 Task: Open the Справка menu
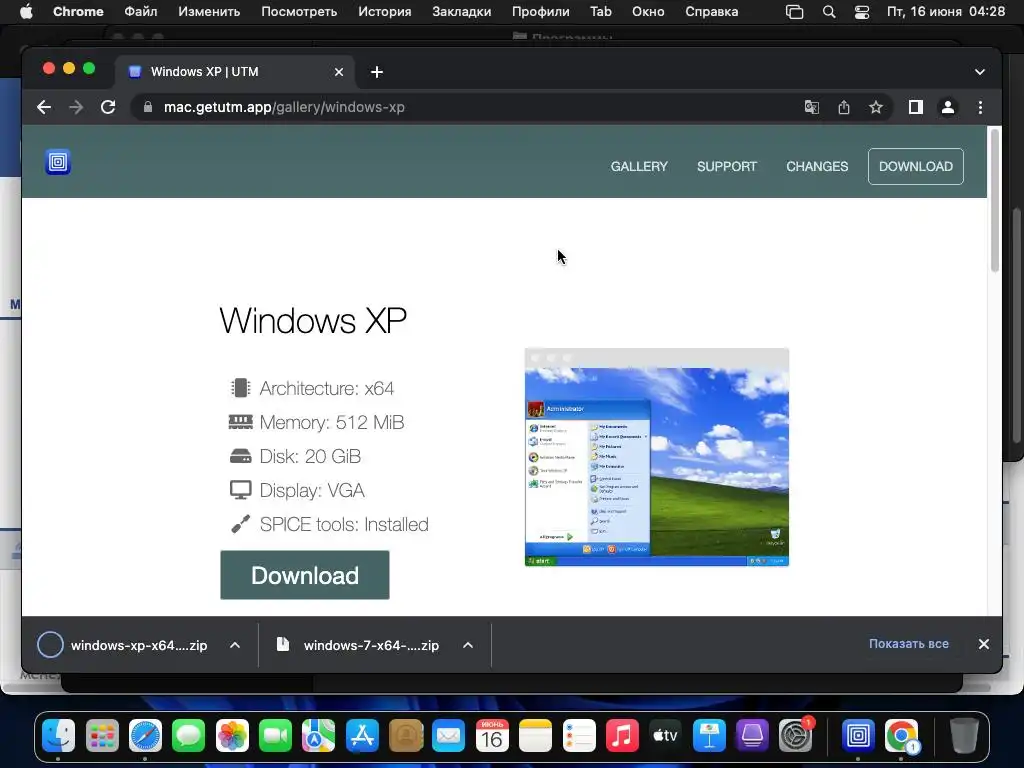[x=711, y=12]
